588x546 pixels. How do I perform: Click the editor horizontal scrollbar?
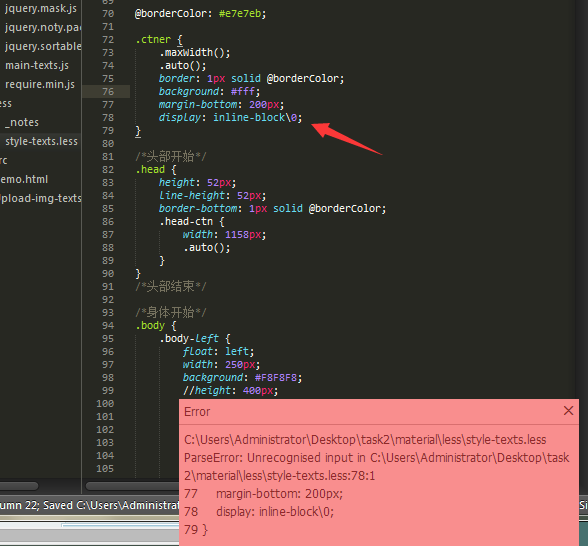coord(132,486)
